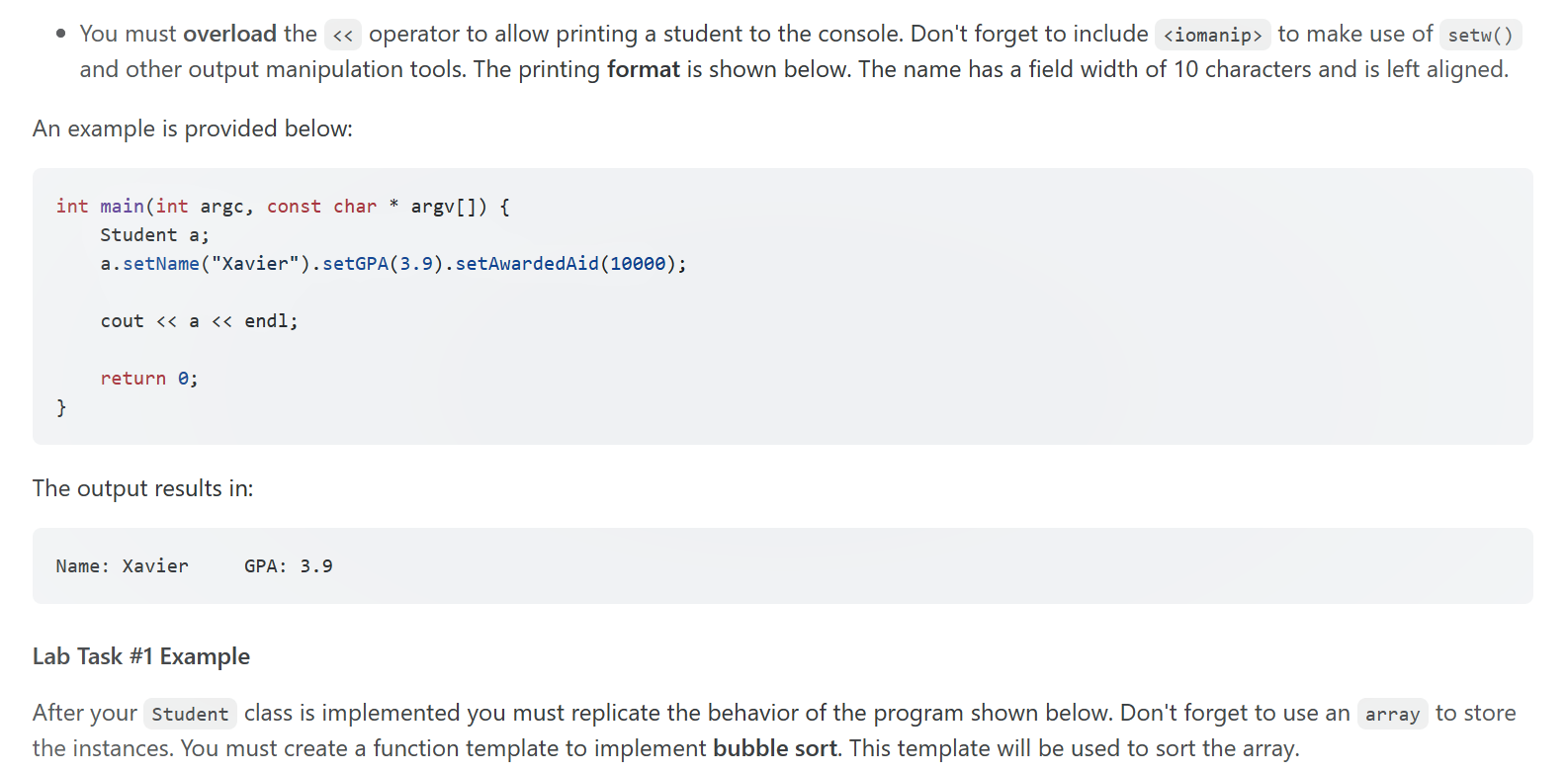Image resolution: width=1568 pixels, height=773 pixels.
Task: Click the bold word format
Action: click(x=644, y=69)
